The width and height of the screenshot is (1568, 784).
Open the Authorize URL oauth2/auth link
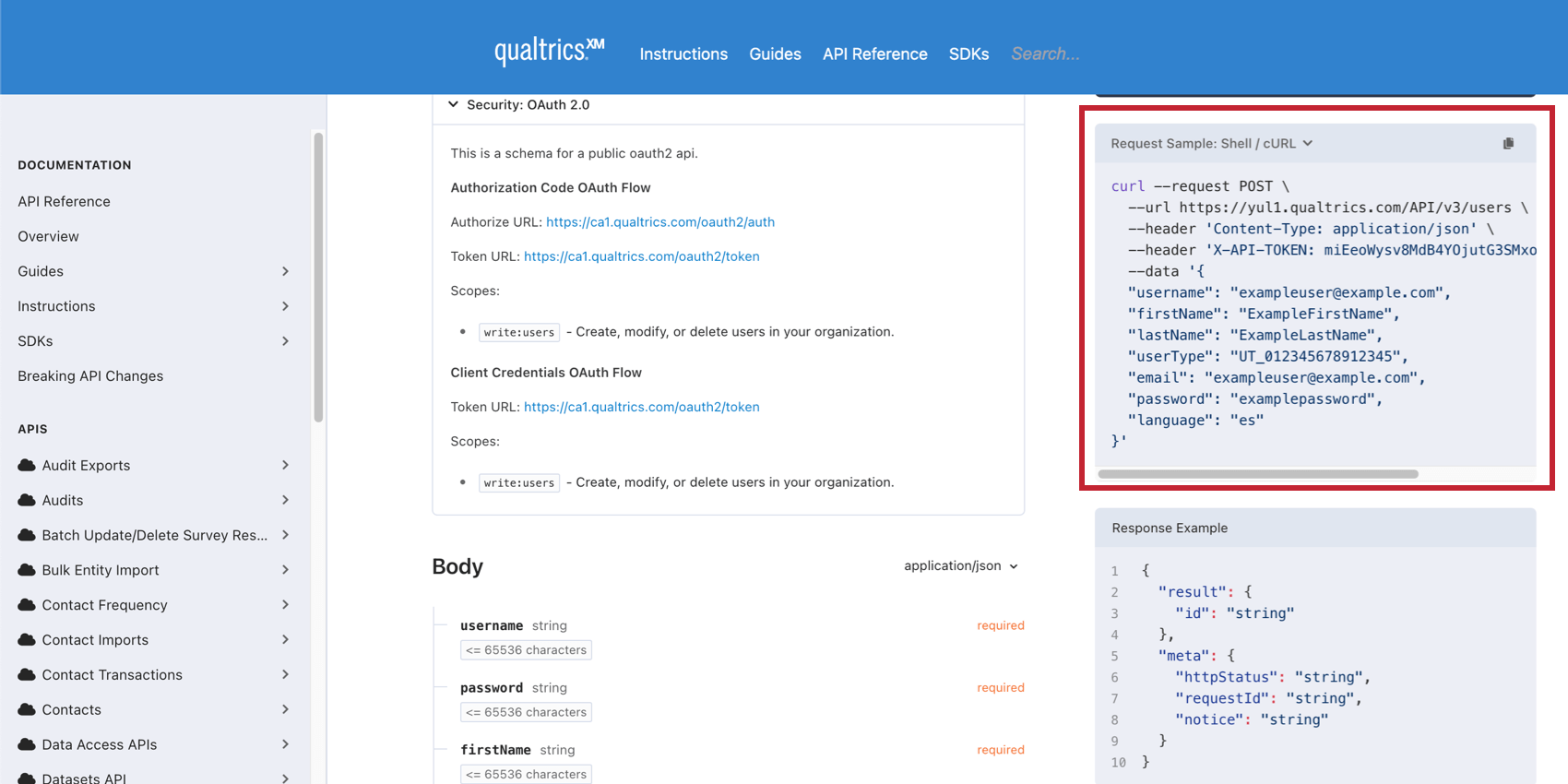(660, 221)
